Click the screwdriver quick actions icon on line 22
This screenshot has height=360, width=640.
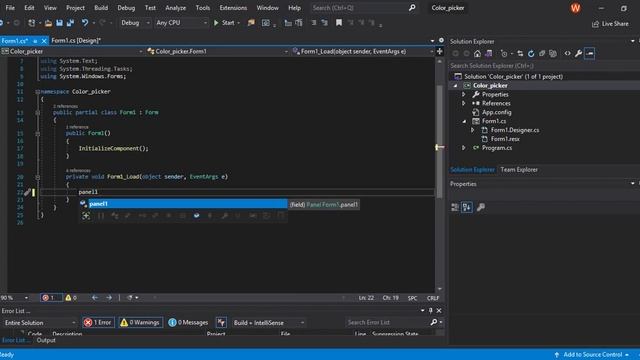coord(27,192)
